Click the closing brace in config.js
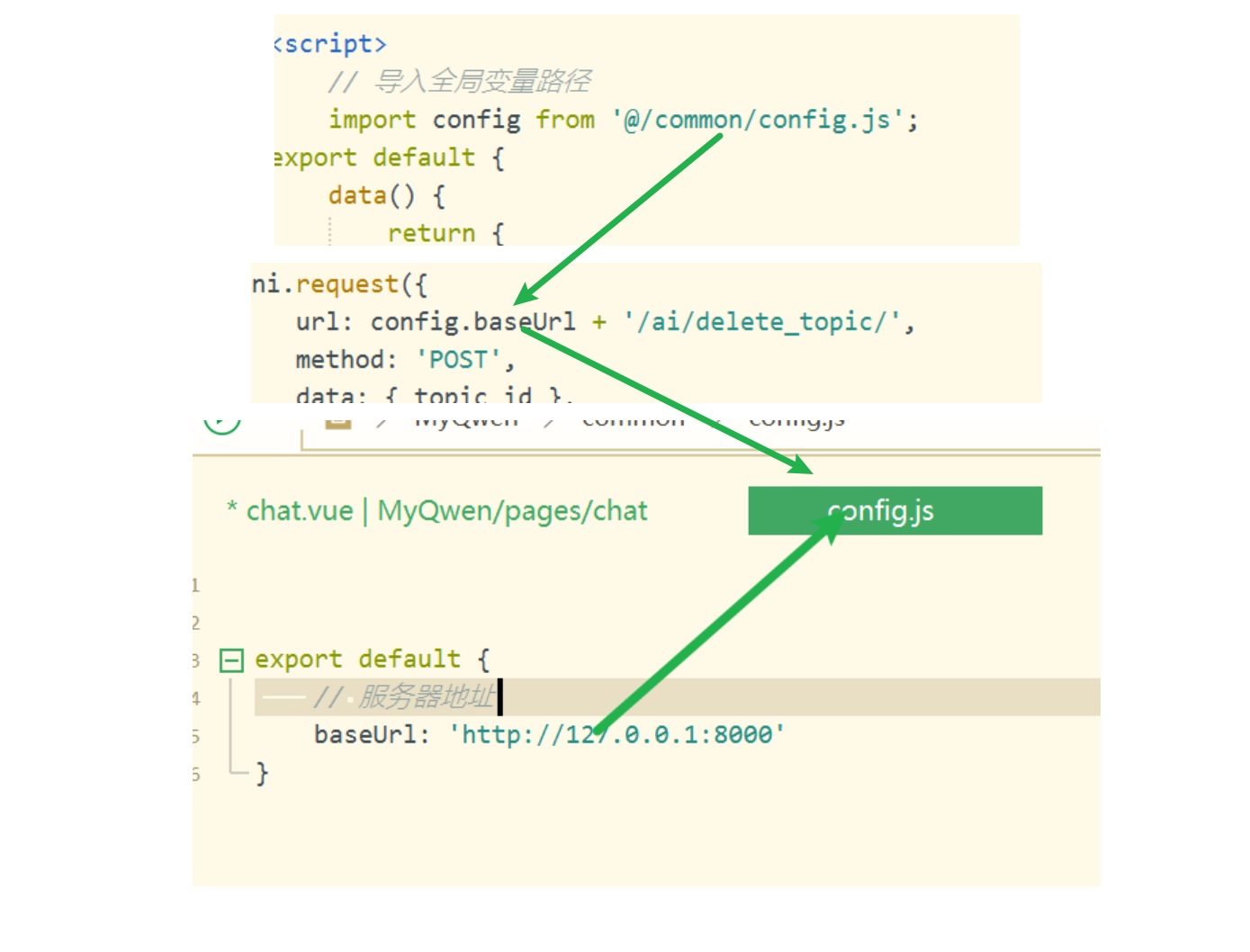Screen dimensions: 1250x952 [x=262, y=773]
